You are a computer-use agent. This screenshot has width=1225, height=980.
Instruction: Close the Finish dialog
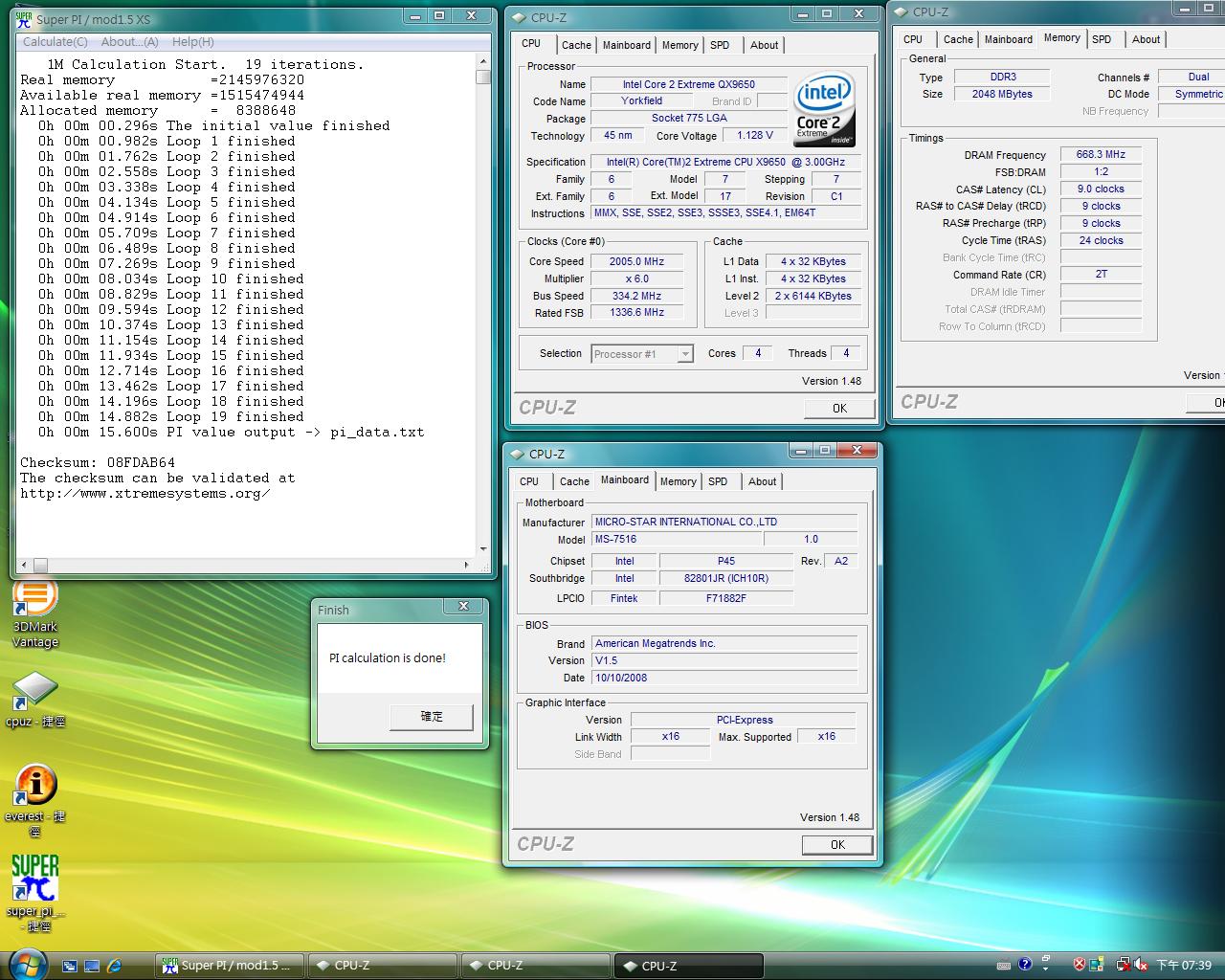click(x=463, y=607)
